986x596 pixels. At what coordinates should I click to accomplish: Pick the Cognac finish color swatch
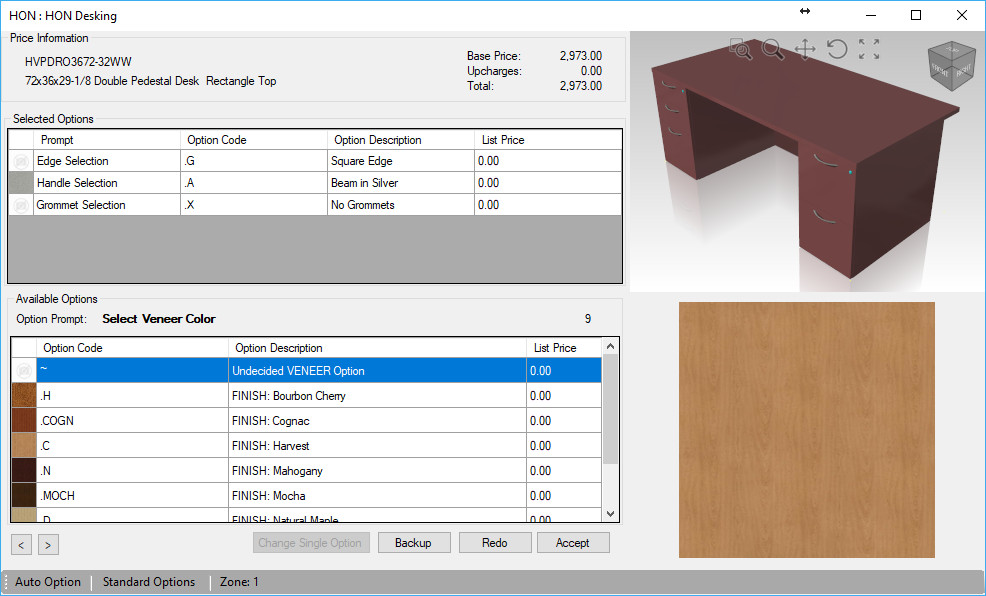[24, 421]
